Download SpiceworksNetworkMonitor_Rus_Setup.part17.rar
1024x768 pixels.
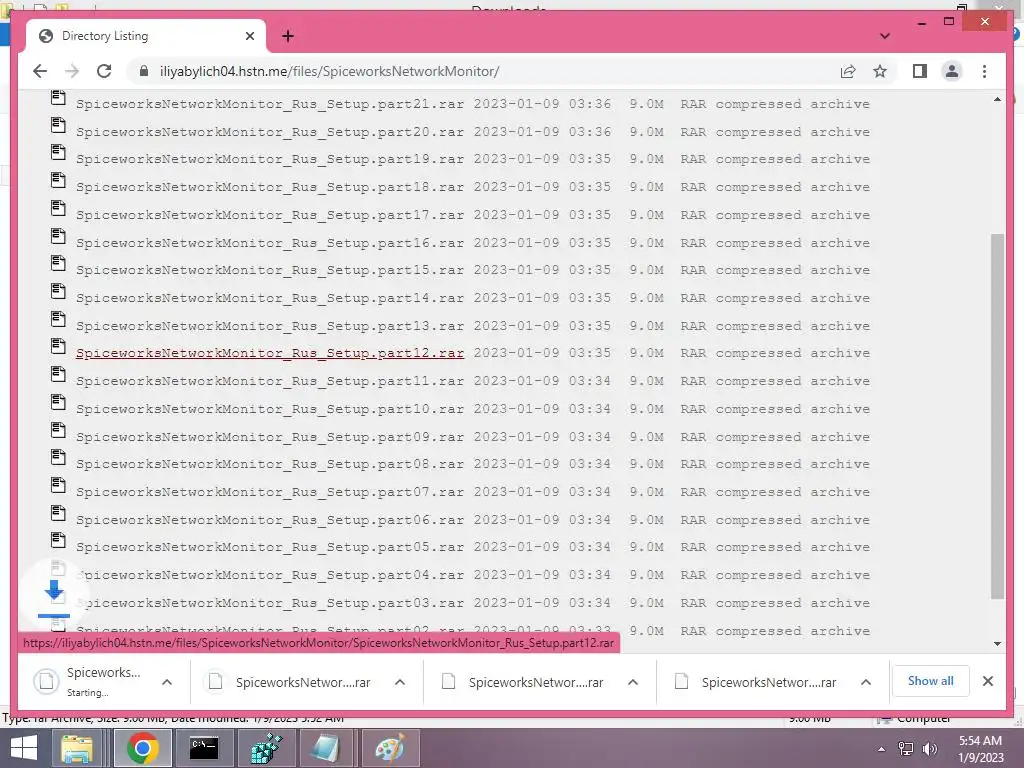(270, 215)
